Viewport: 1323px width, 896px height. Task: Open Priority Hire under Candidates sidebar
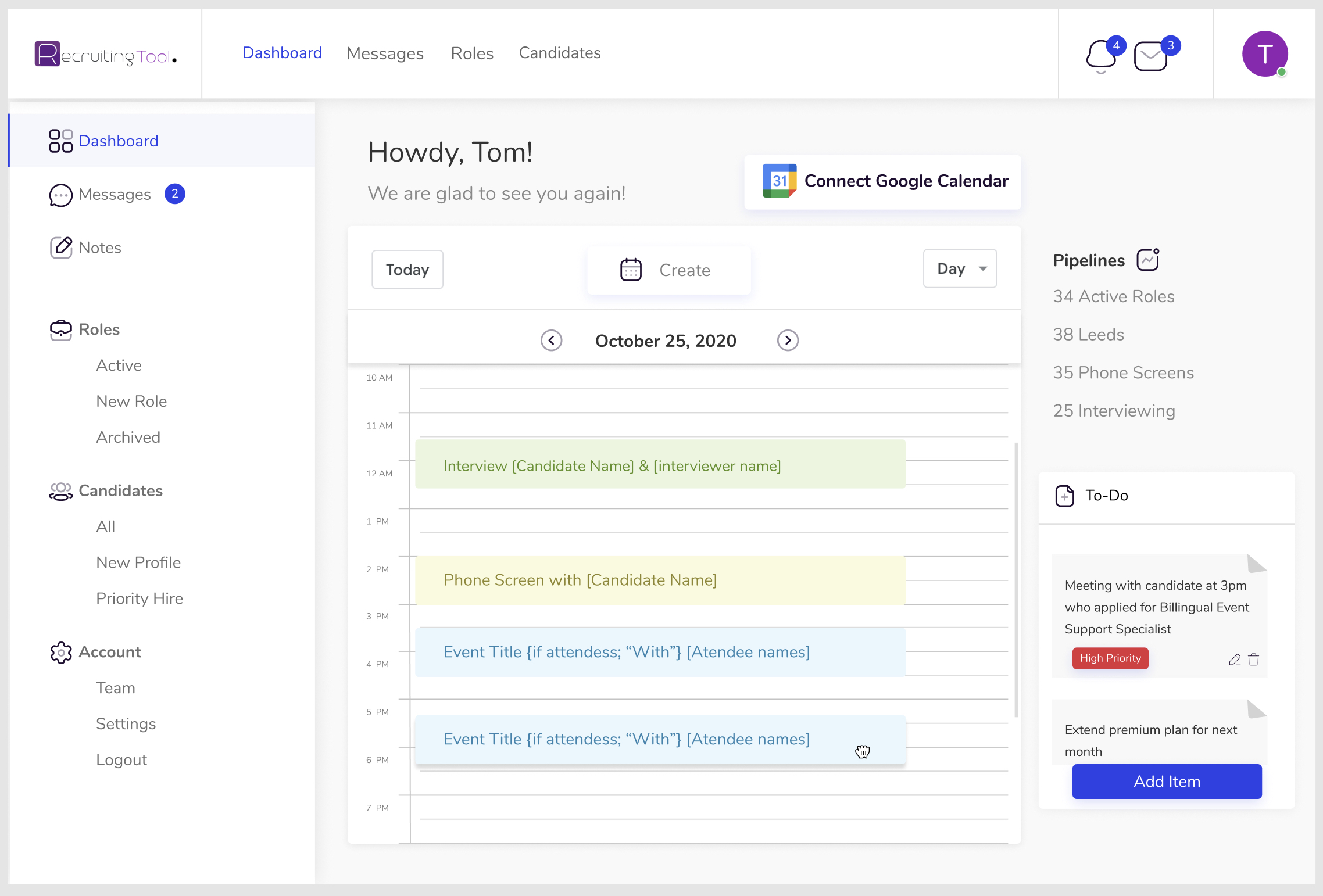click(140, 598)
